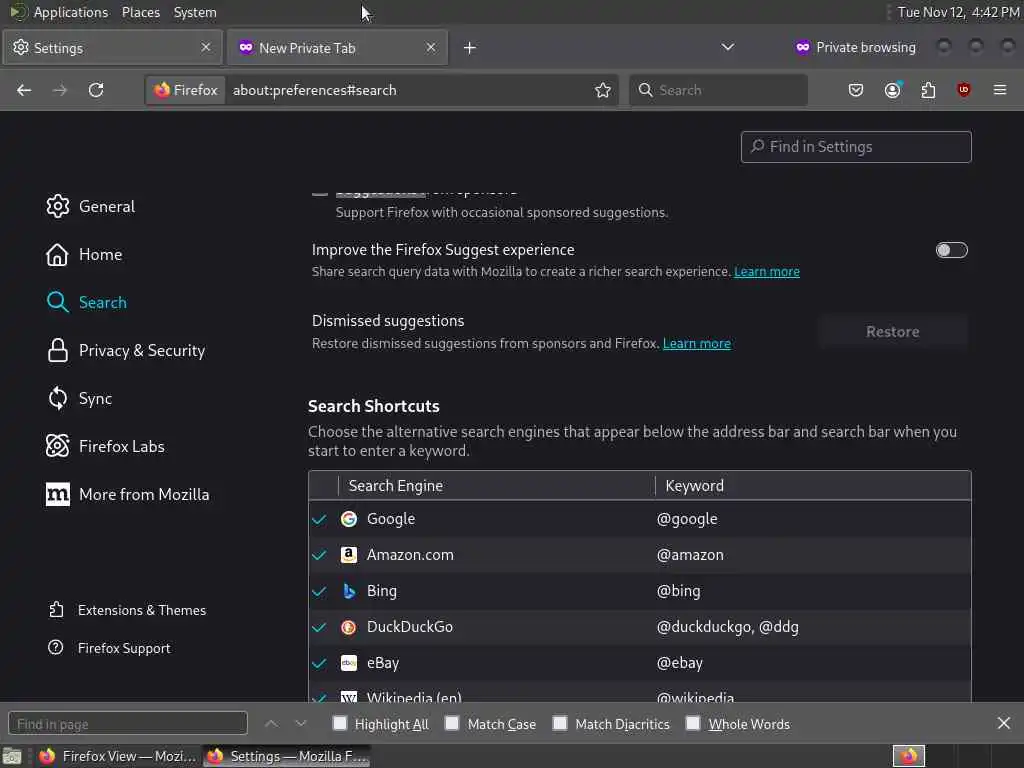Open the Firefox account icon
The image size is (1024, 768).
893,90
